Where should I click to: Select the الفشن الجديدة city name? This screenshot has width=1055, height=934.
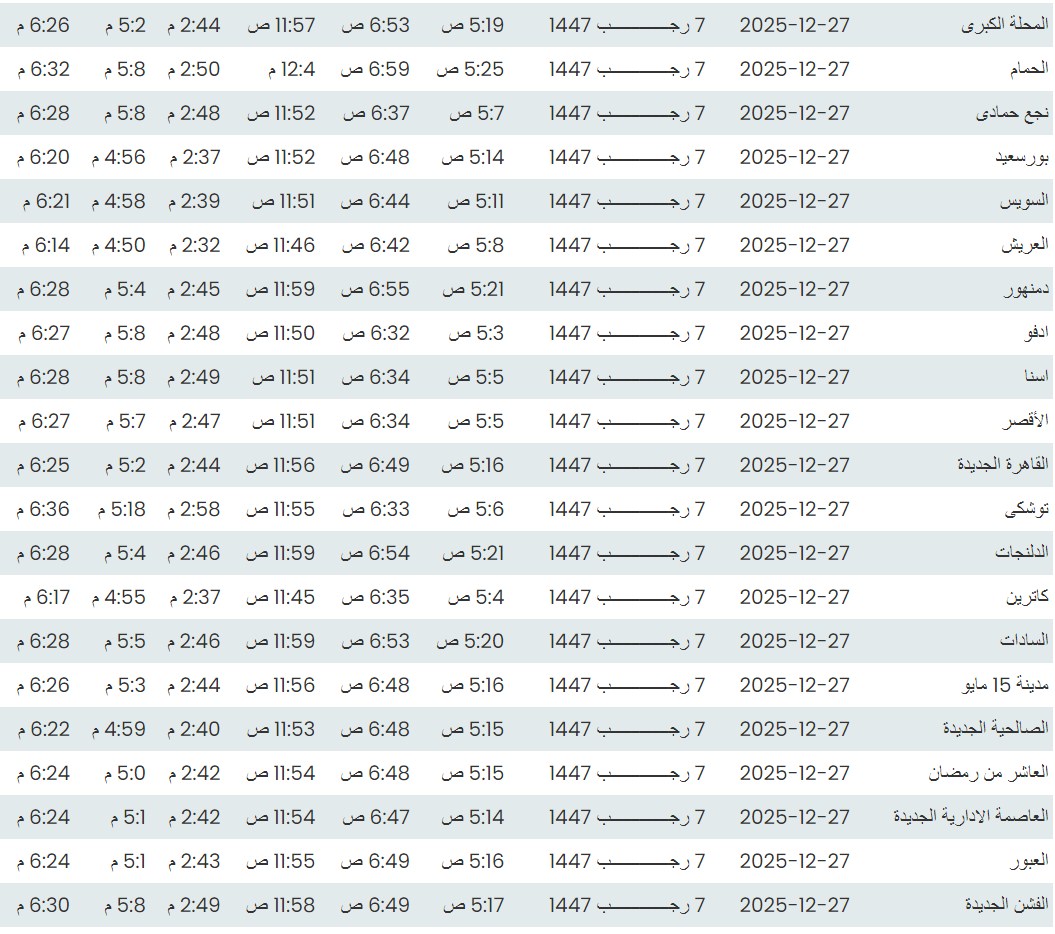[x=1006, y=905]
